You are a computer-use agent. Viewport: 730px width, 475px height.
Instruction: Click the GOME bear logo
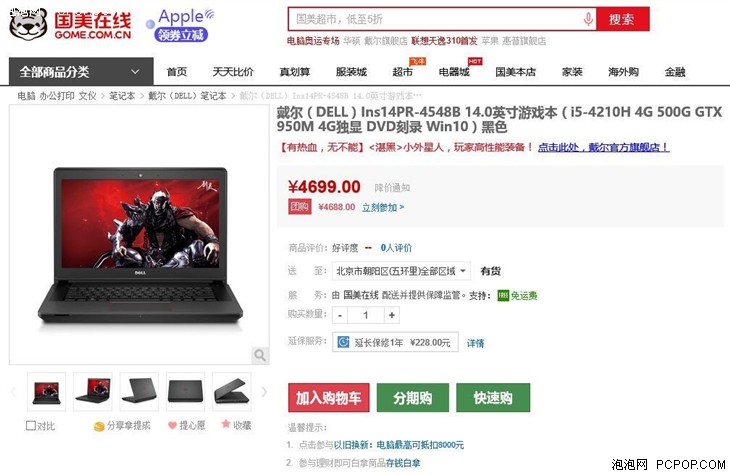coord(28,23)
